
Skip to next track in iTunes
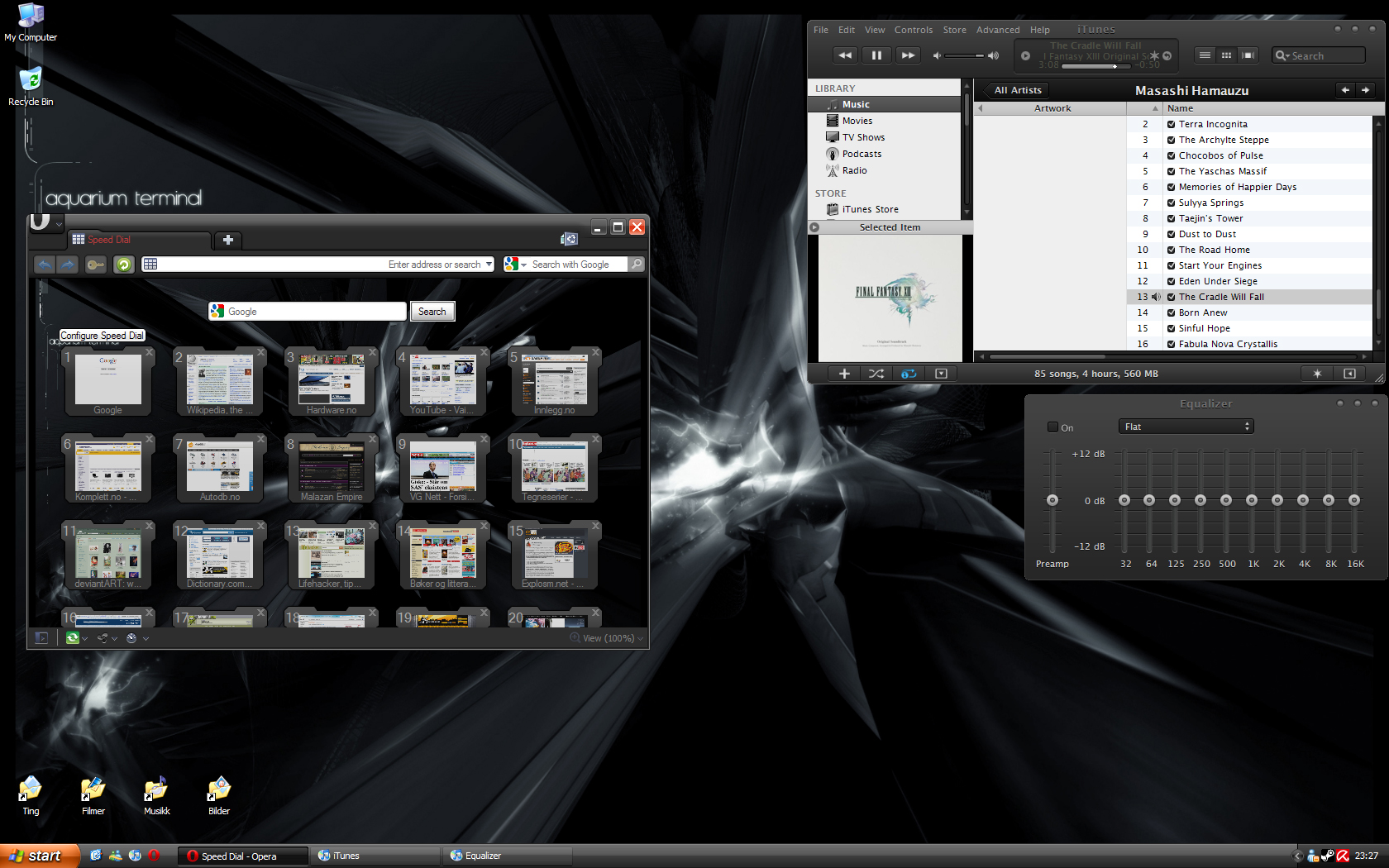pyautogui.click(x=908, y=55)
